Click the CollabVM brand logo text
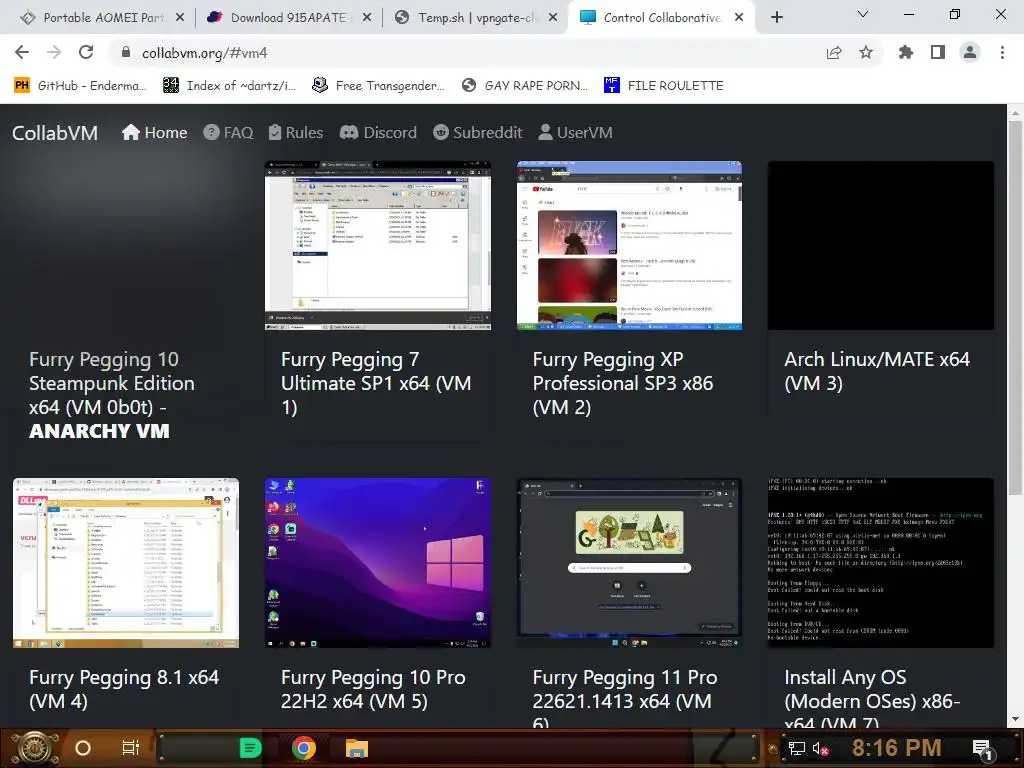1024x768 pixels. pos(55,133)
